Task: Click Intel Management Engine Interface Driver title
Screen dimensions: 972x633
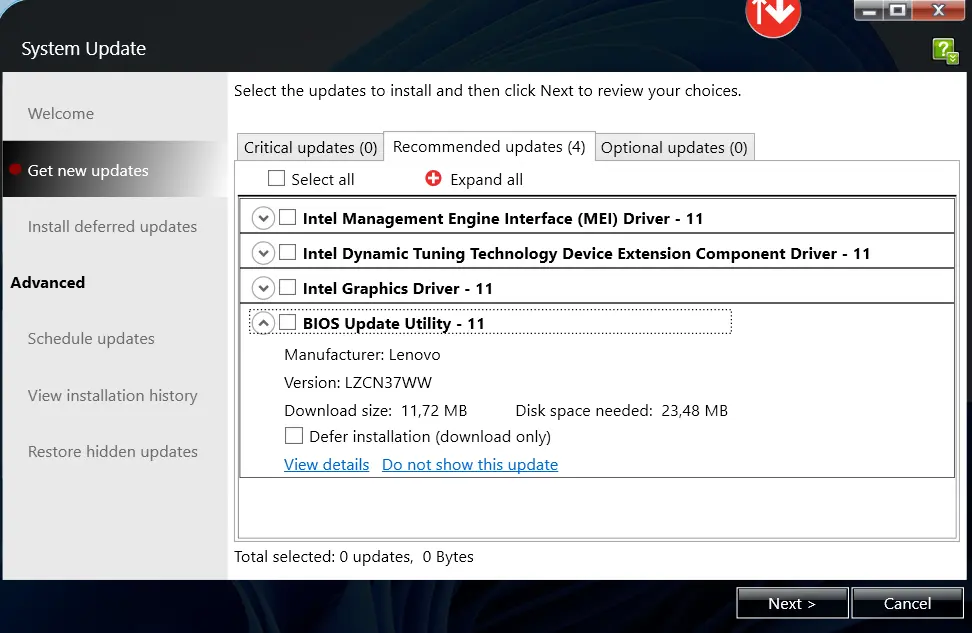Action: click(503, 218)
